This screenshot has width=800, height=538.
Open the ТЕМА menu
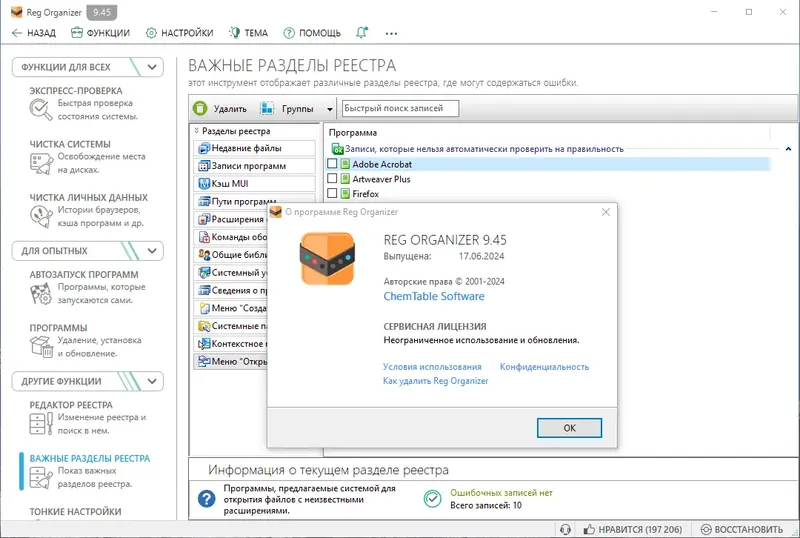click(248, 33)
